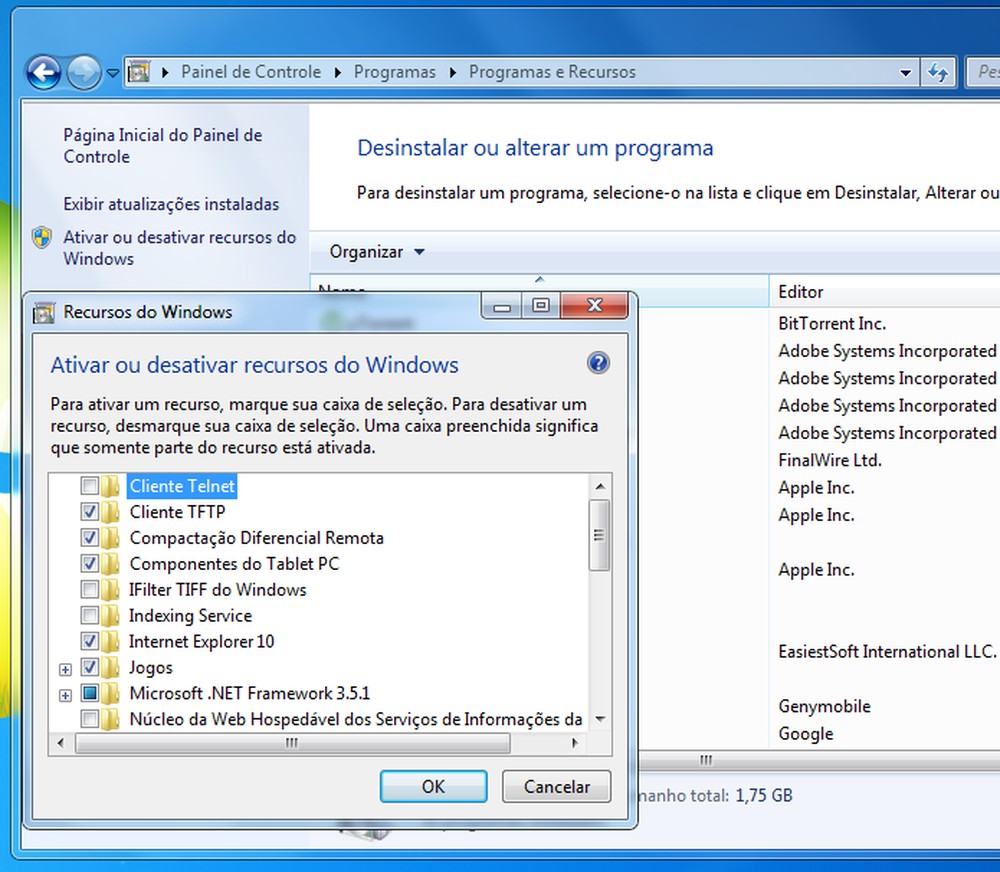Select Programas in the breadcrumb path
The width and height of the screenshot is (1000, 872).
click(394, 72)
